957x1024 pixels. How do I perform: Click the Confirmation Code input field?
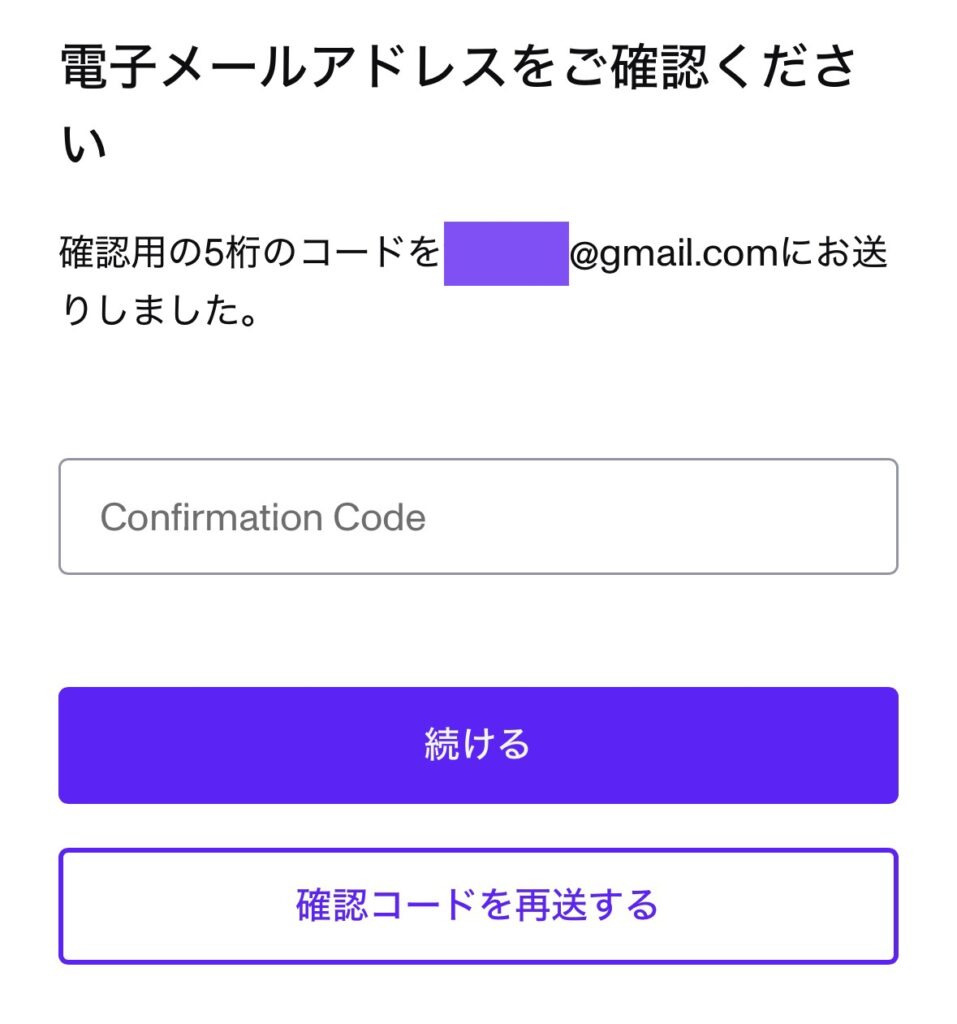(478, 517)
